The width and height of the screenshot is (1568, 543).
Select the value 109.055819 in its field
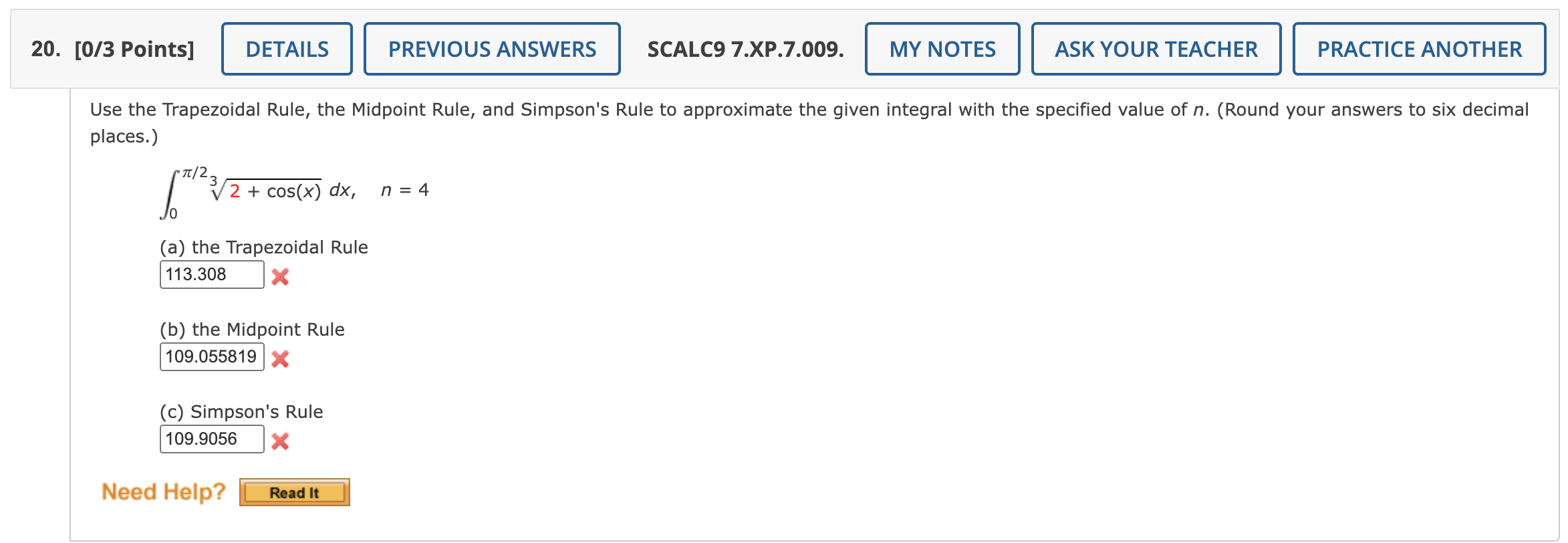[211, 357]
